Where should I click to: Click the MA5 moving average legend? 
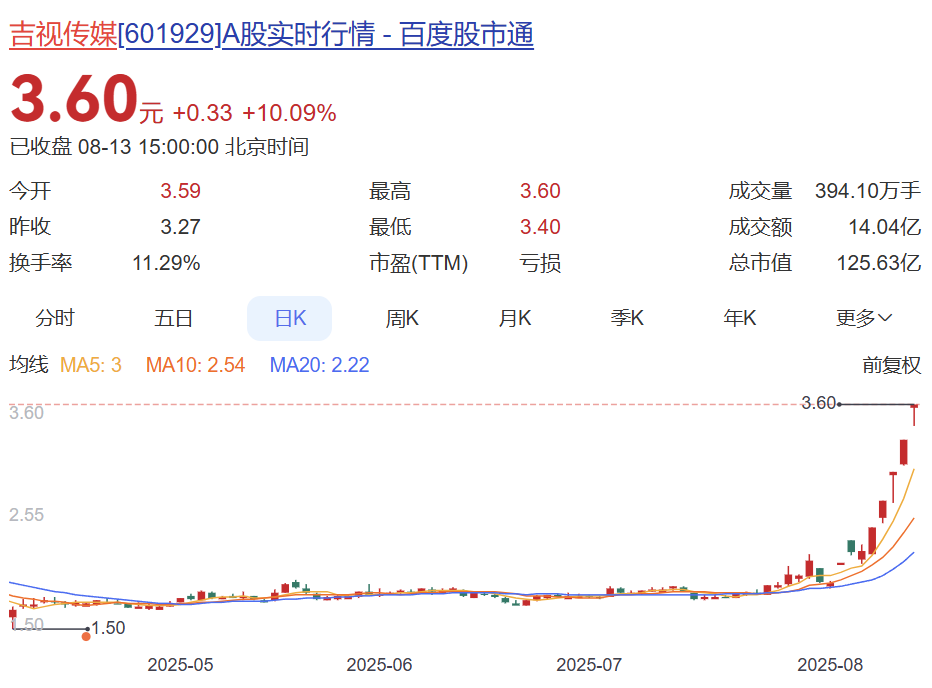(91, 365)
